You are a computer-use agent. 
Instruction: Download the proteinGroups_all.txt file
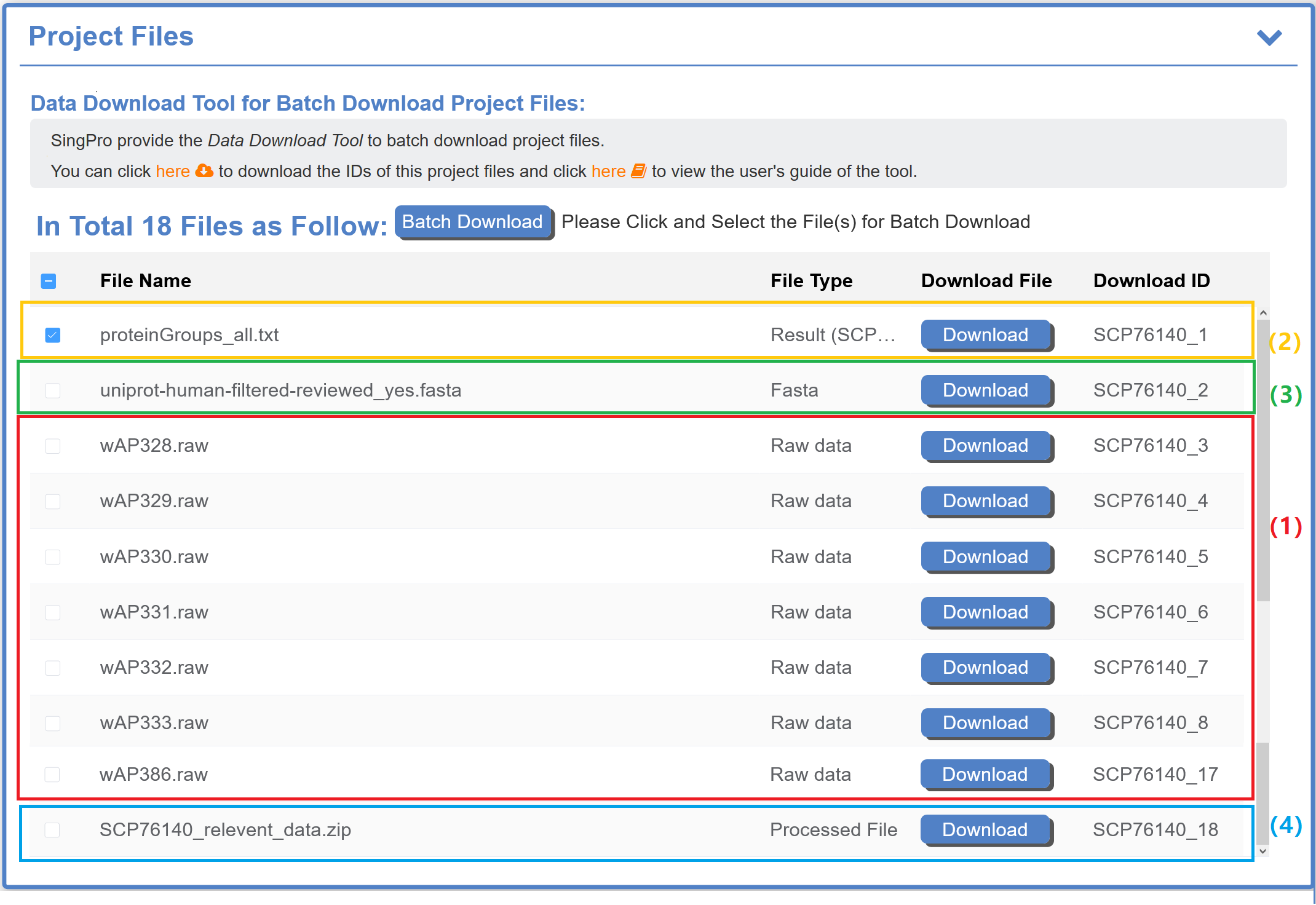pos(985,335)
